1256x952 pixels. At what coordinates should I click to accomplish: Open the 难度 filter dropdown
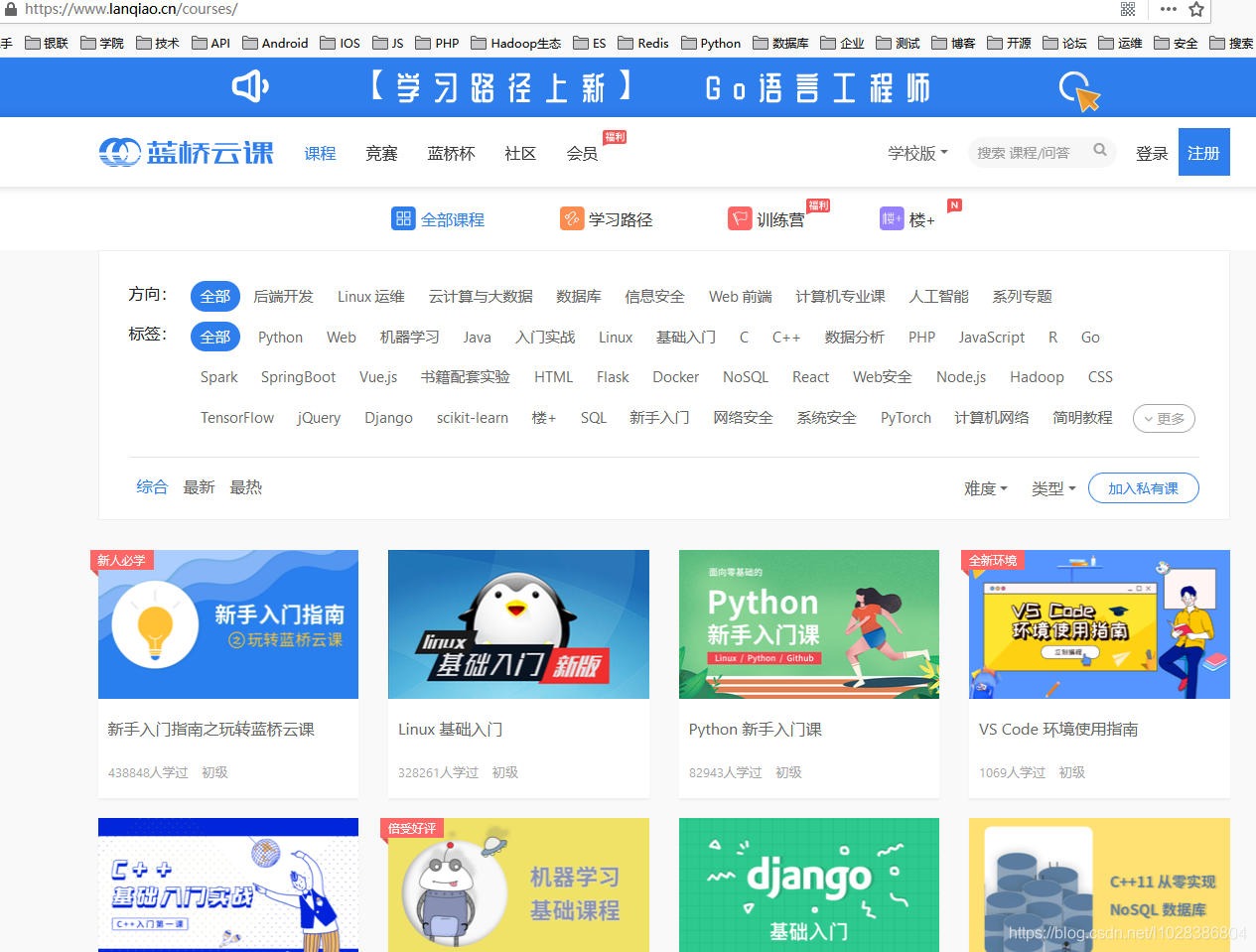click(x=986, y=487)
